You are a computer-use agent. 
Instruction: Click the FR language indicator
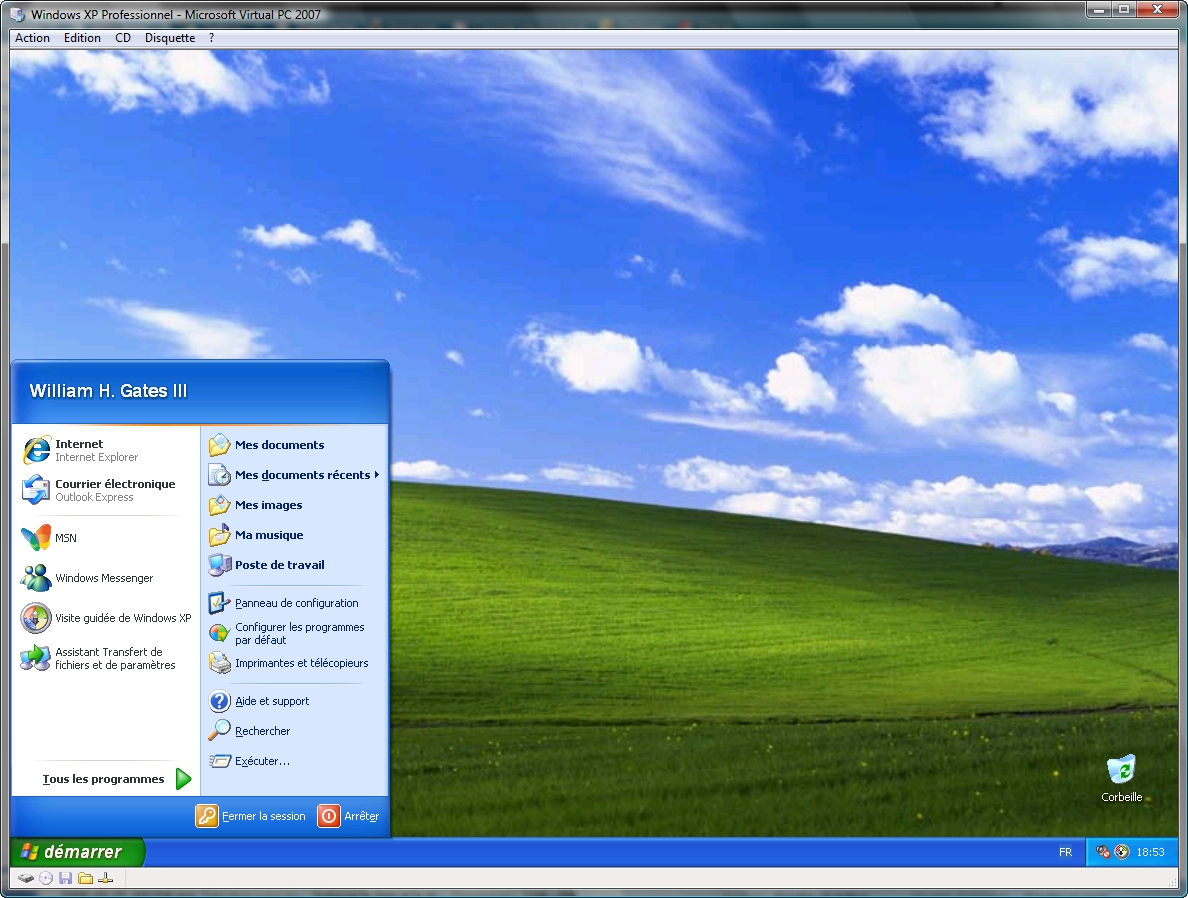1065,853
